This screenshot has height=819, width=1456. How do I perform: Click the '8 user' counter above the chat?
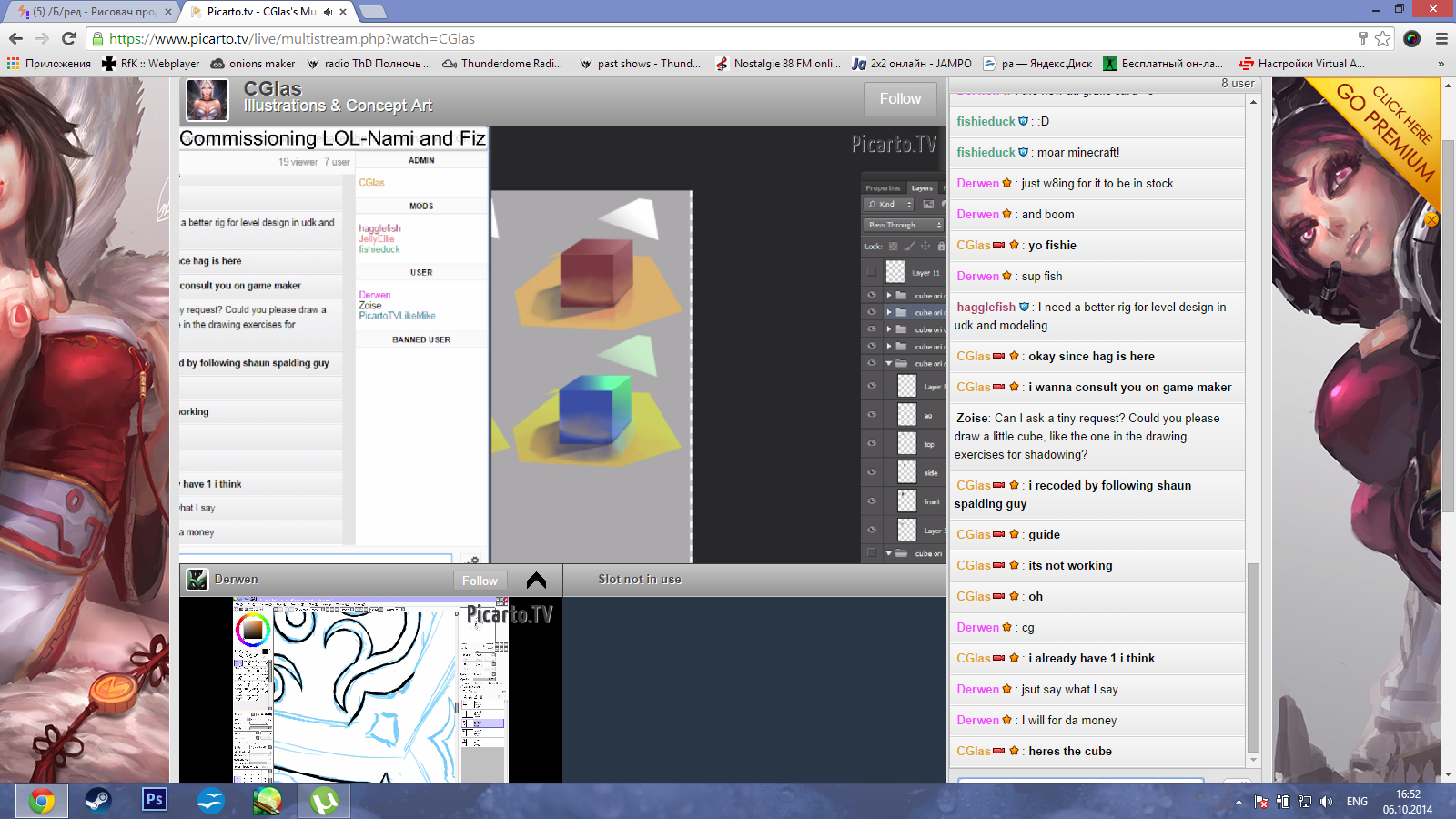point(1238,83)
